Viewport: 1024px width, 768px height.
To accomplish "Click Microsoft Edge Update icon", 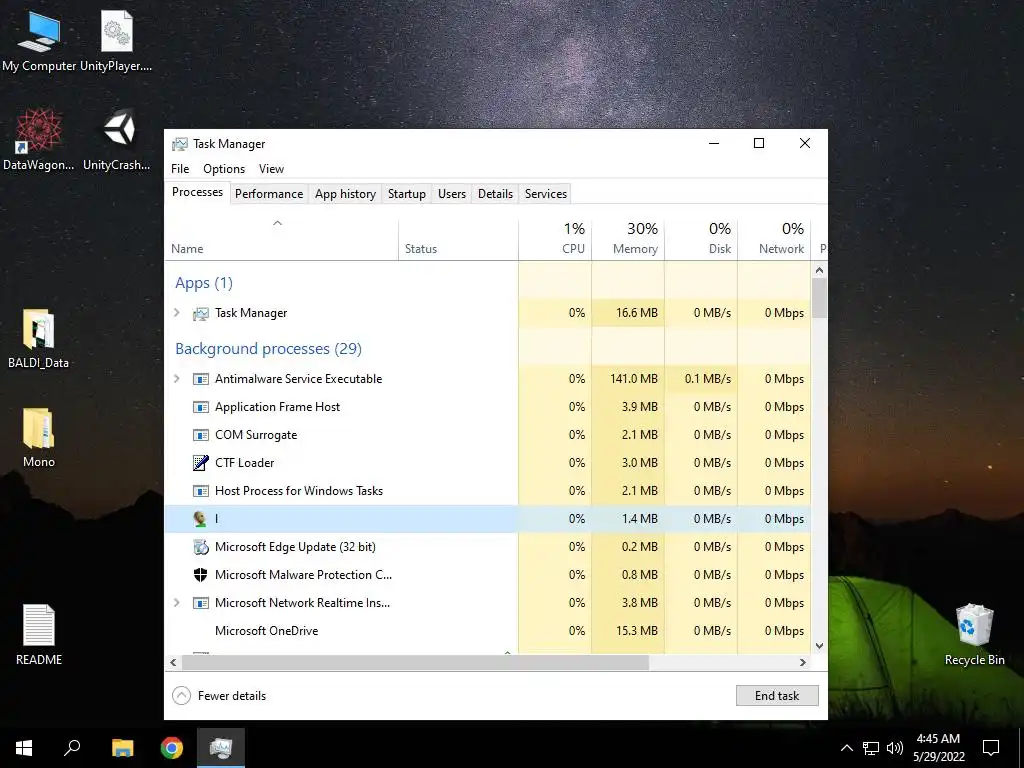I will (x=200, y=547).
